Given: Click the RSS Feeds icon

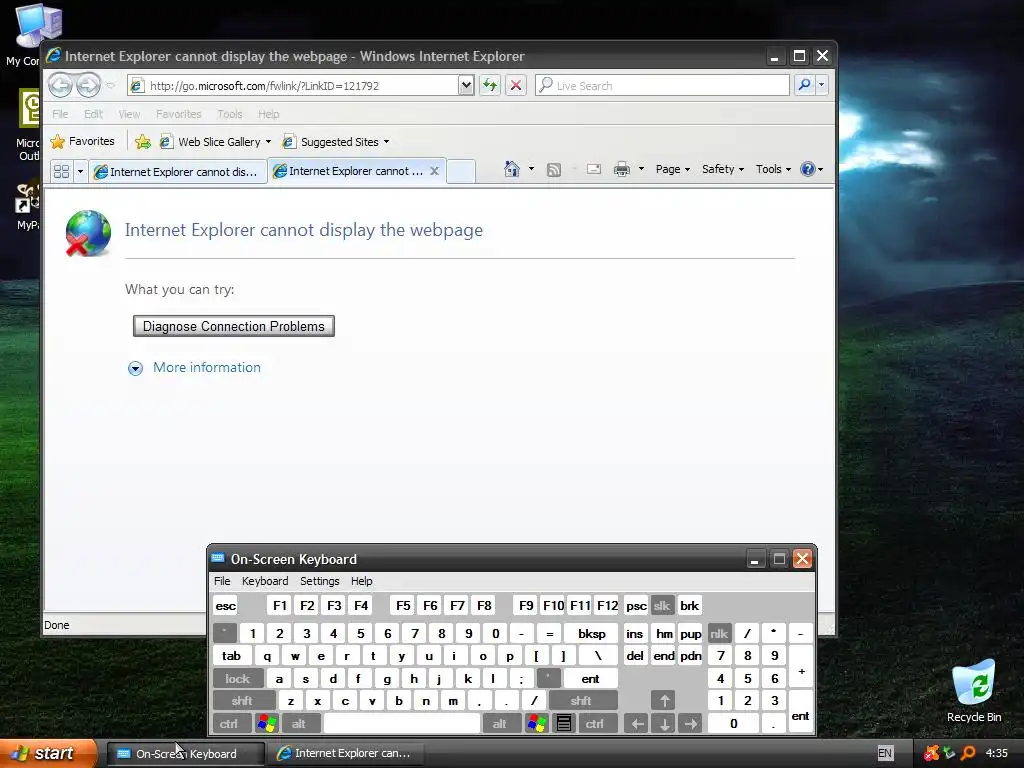Looking at the screenshot, I should (554, 170).
